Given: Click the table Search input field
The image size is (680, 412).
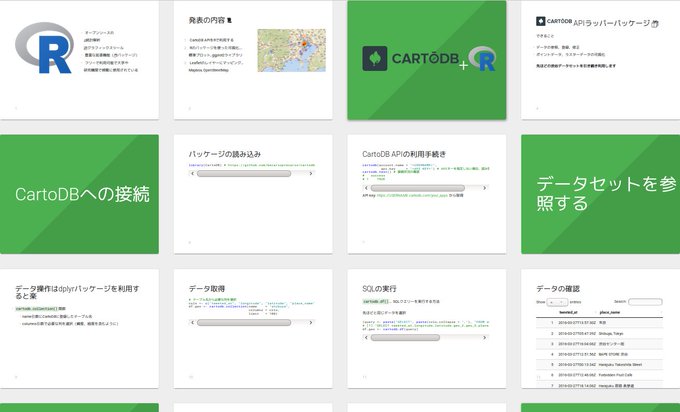Looking at the screenshot, I should click(x=645, y=301).
